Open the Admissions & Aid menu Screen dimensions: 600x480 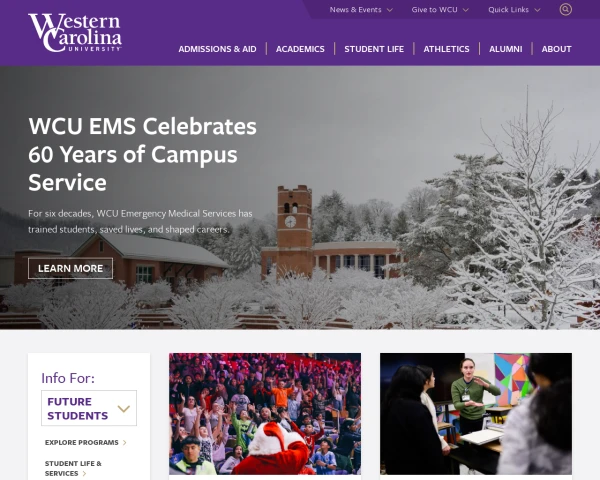pos(217,49)
